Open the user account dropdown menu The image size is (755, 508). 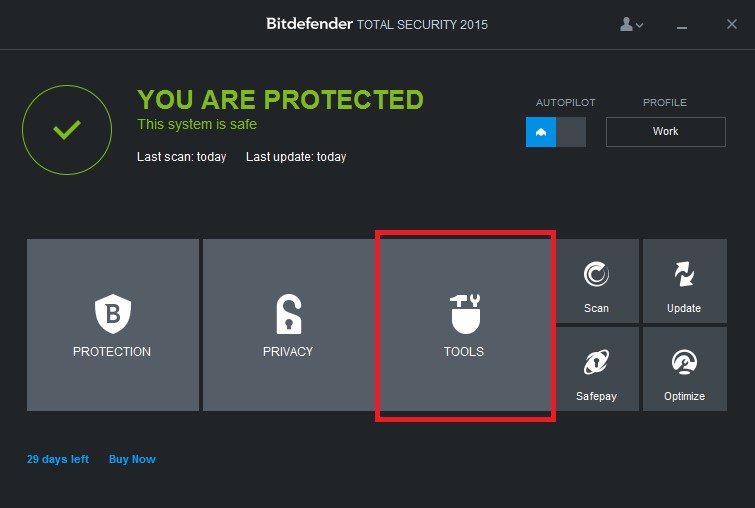(x=631, y=24)
